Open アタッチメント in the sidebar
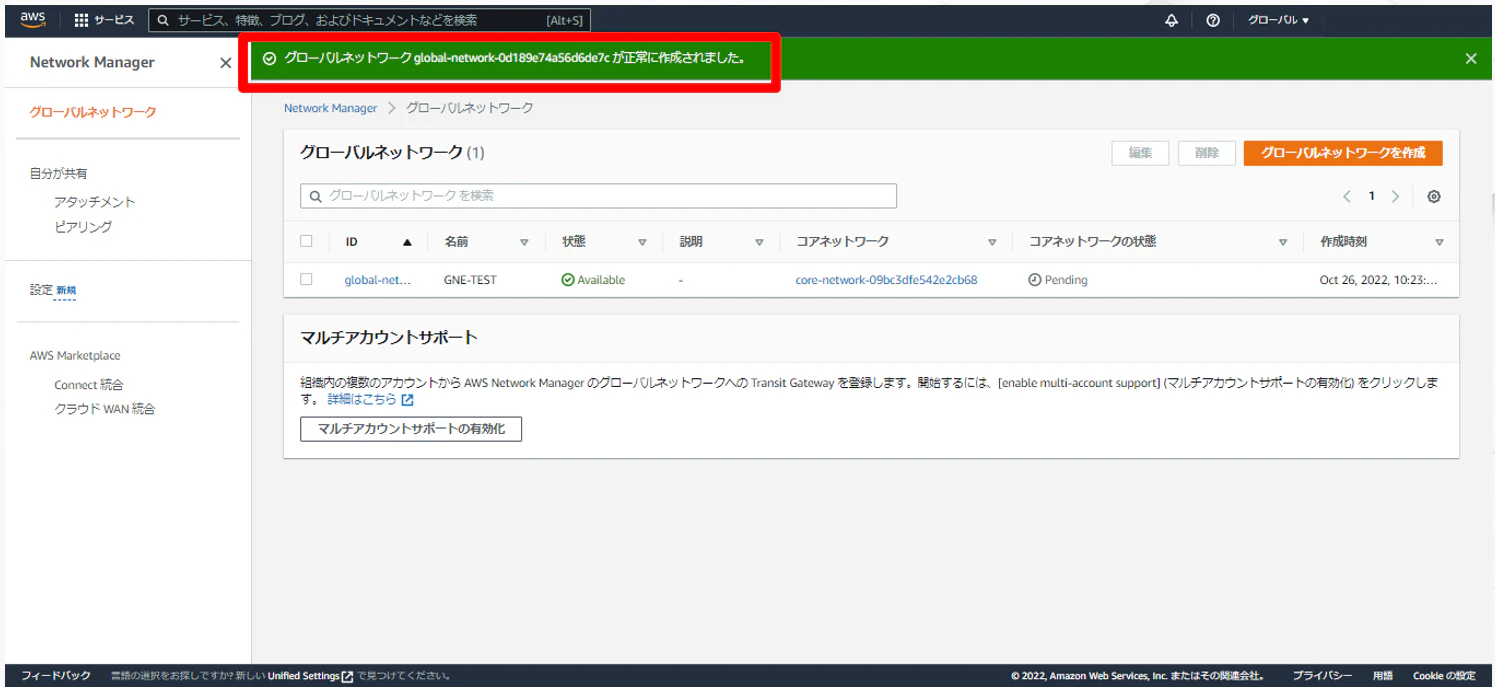Viewport: 1495px width, 687px height. (x=95, y=202)
